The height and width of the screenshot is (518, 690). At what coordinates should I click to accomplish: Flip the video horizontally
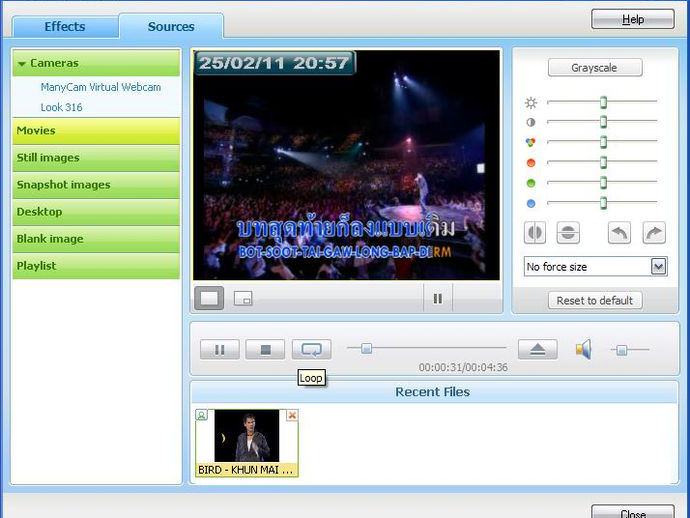point(535,233)
